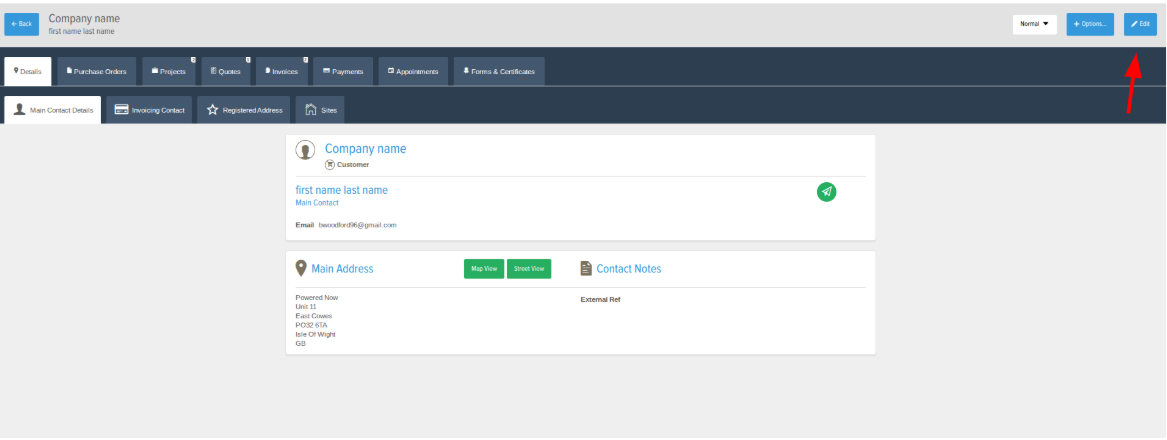Click the email bwoodford96@gmail.com
This screenshot has height=440, width=1167.
357,225
